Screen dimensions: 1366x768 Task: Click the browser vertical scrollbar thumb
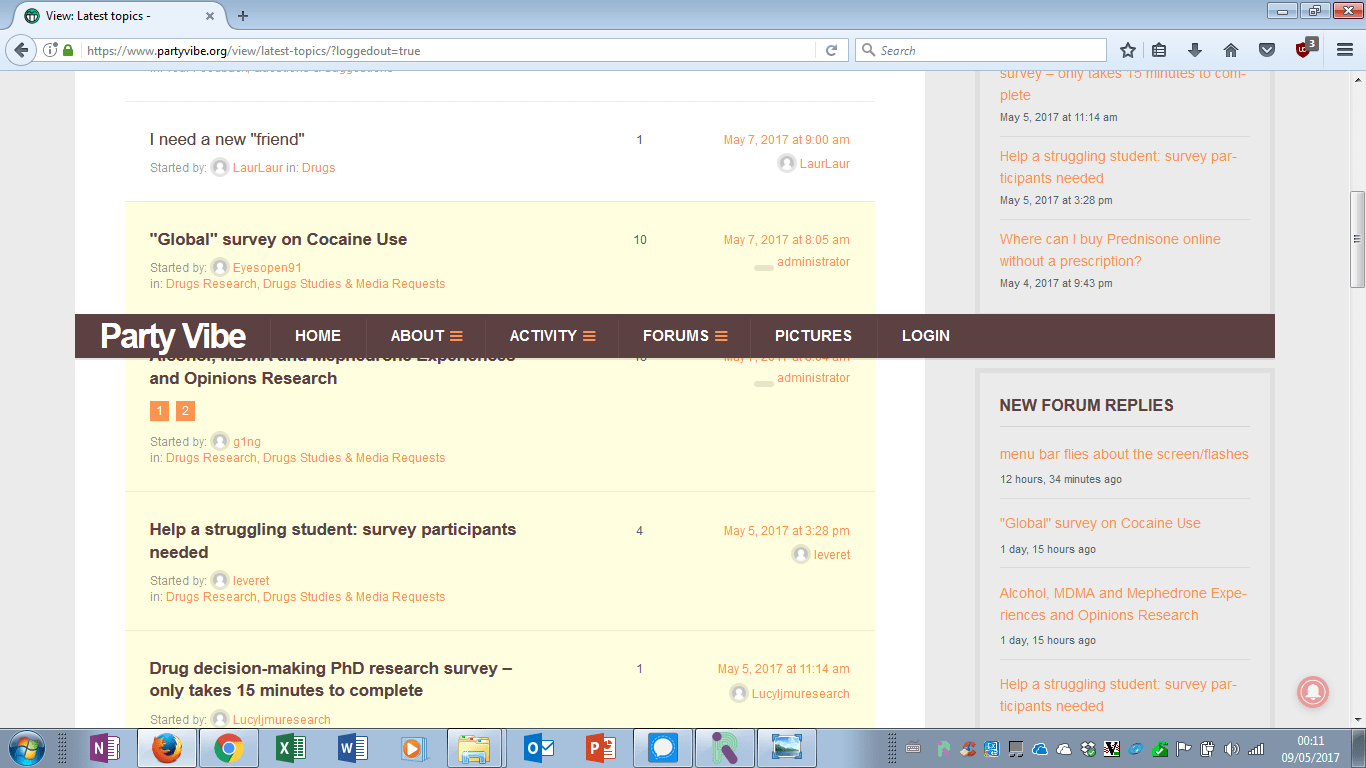tap(1357, 239)
